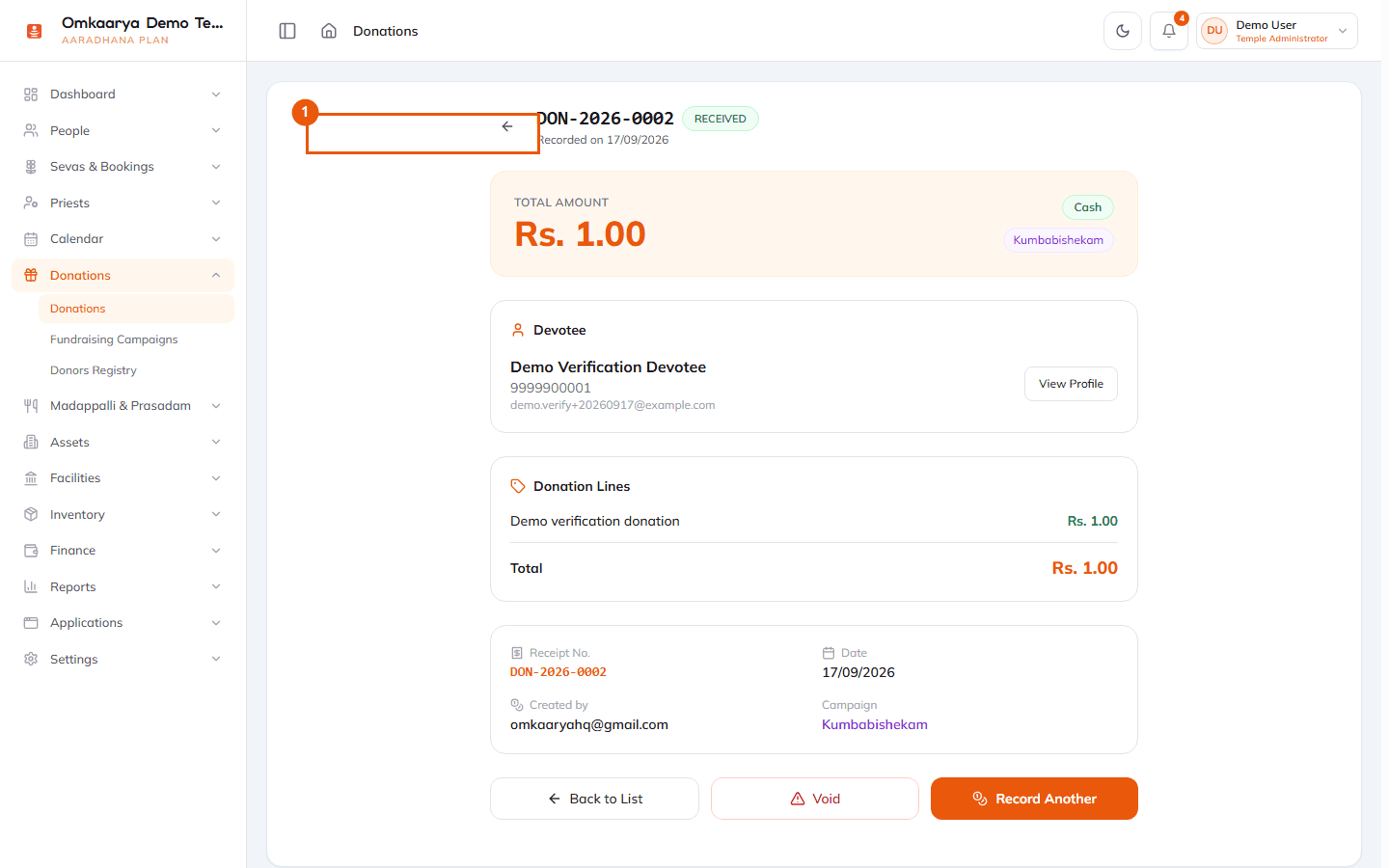Expand the Facilities menu chevron
The height and width of the screenshot is (868, 1389).
pyautogui.click(x=216, y=478)
